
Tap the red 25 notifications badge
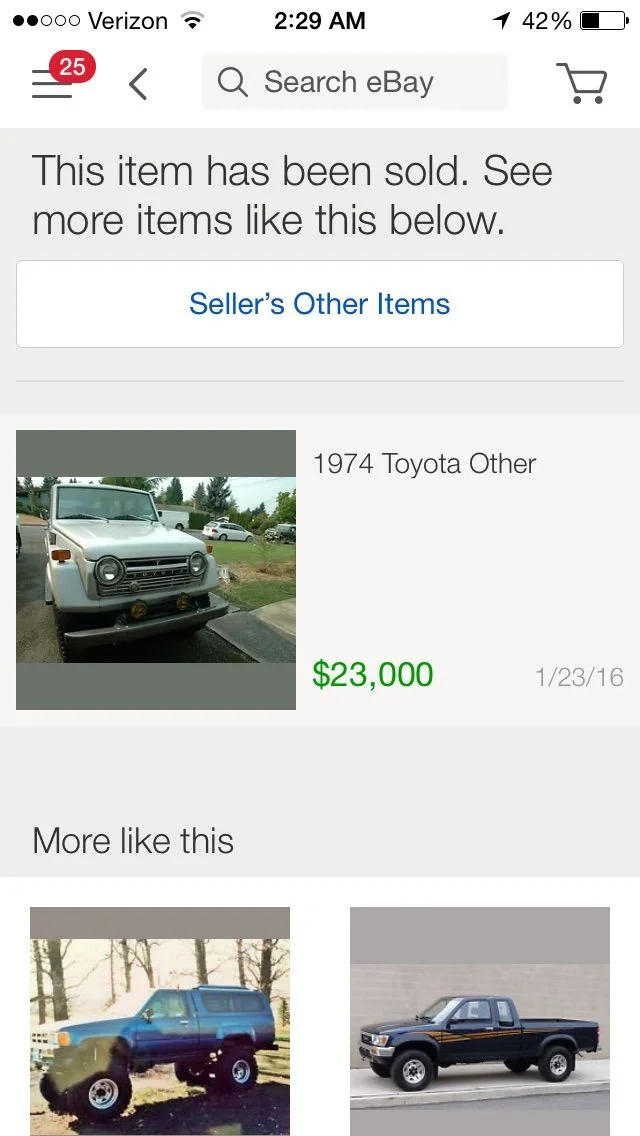coord(72,68)
